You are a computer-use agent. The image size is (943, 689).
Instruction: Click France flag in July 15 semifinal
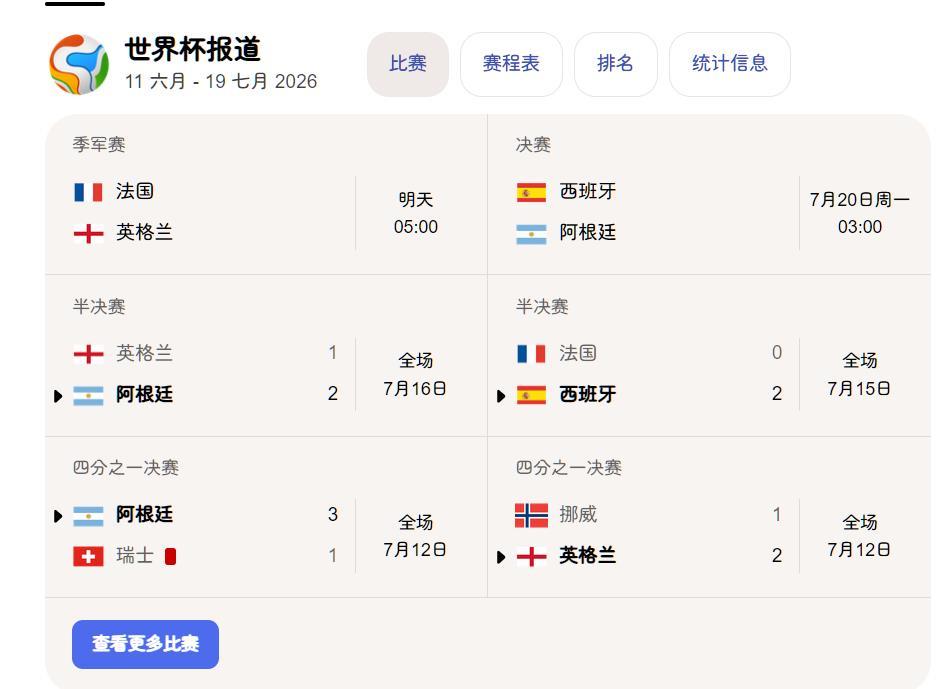point(532,354)
